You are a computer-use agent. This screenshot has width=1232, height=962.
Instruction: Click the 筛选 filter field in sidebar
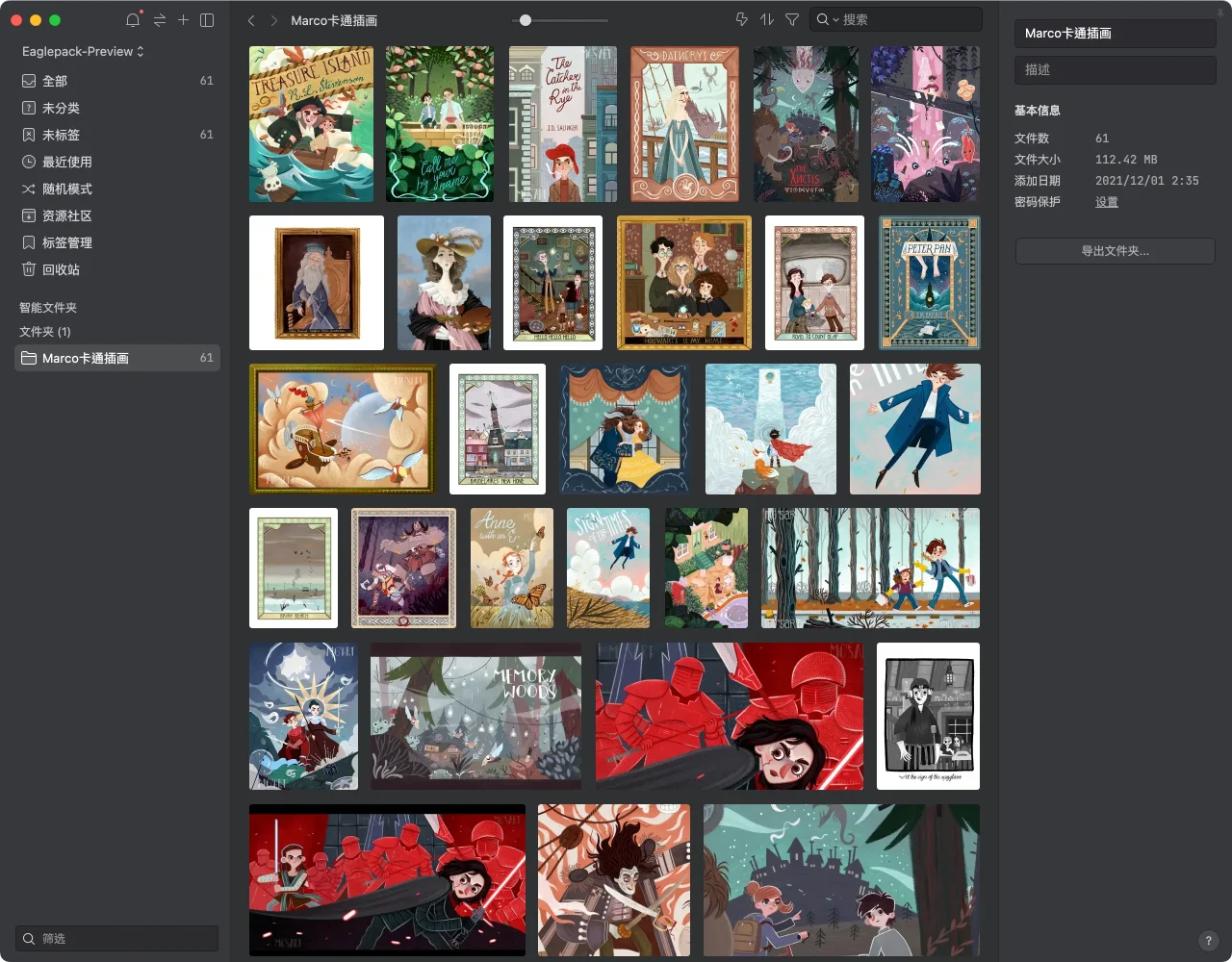(117, 938)
